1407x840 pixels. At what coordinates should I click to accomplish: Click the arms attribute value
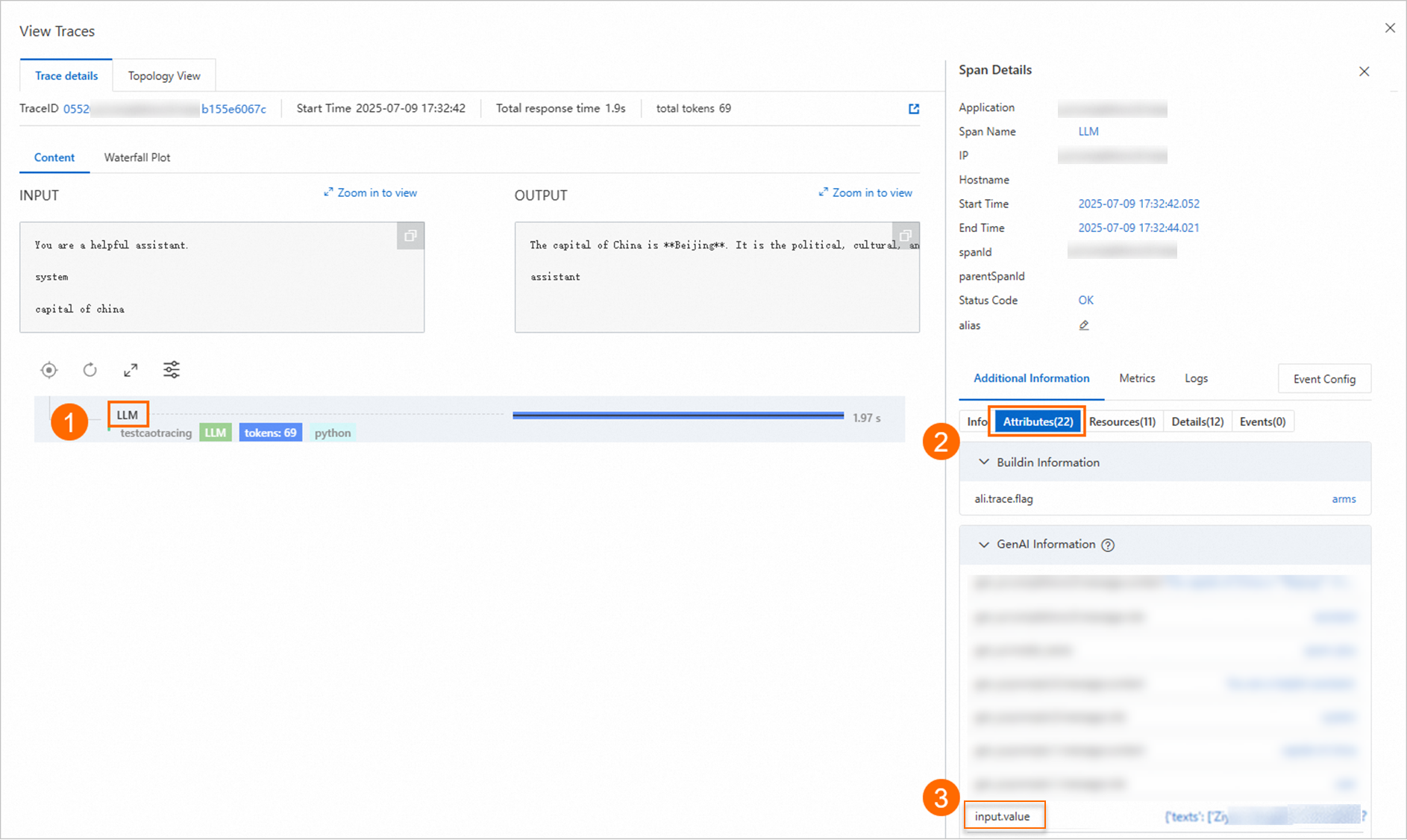1344,499
